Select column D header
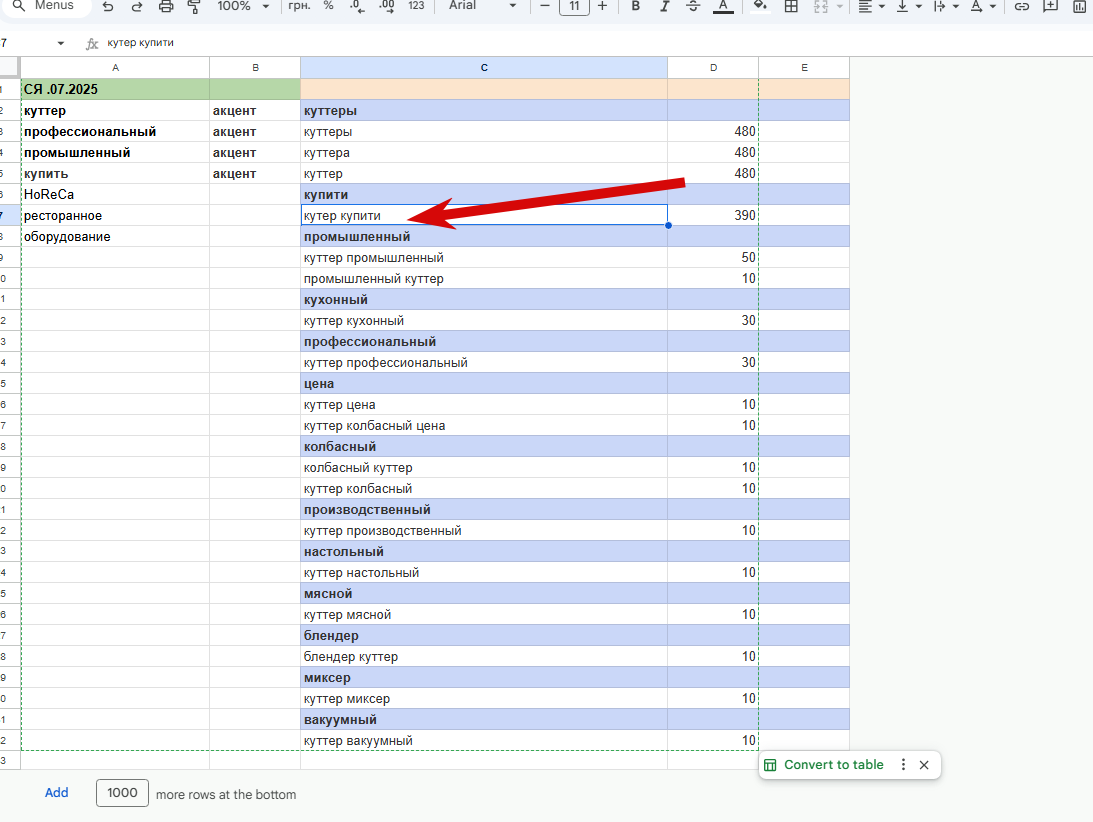Viewport: 1093px width, 822px height. tap(713, 68)
